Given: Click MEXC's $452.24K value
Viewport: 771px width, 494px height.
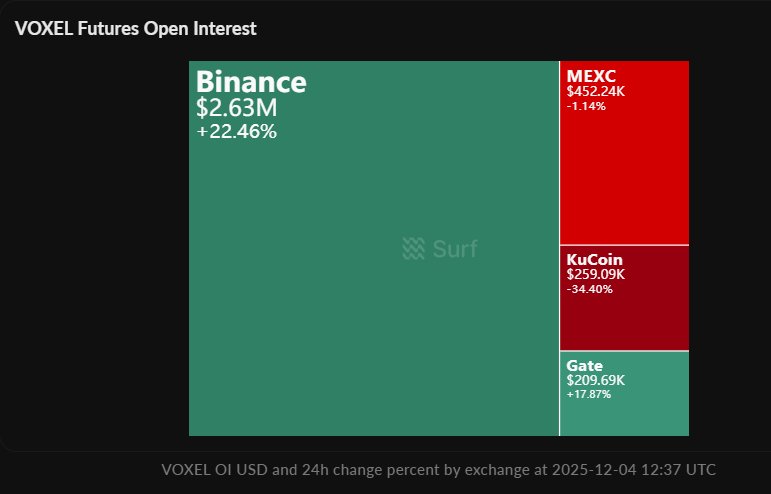Looking at the screenshot, I should 596,91.
